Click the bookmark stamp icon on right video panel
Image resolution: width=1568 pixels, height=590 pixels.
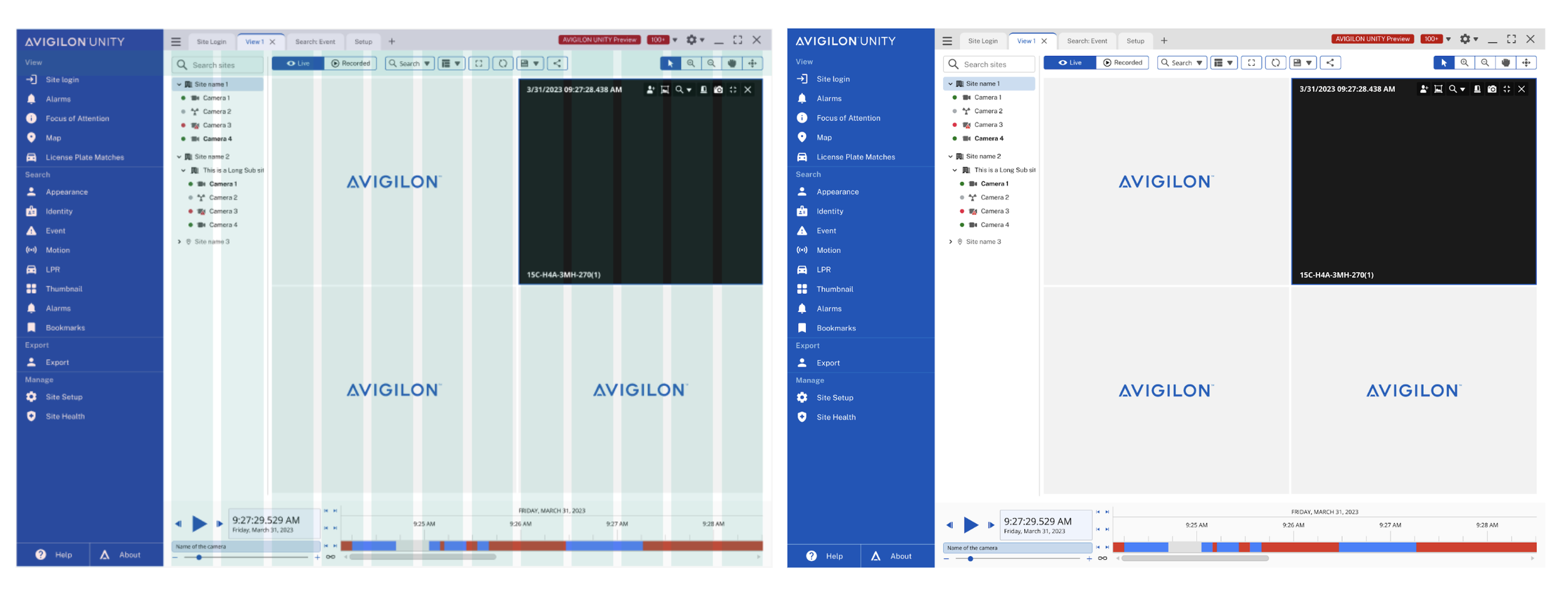click(1477, 89)
